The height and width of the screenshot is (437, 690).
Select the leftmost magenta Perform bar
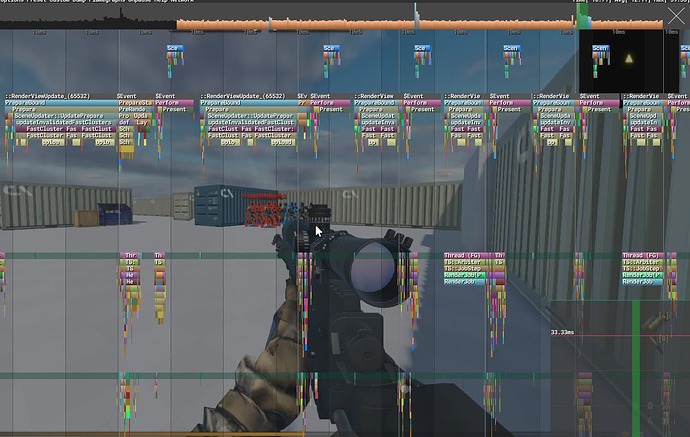pyautogui.click(x=174, y=103)
